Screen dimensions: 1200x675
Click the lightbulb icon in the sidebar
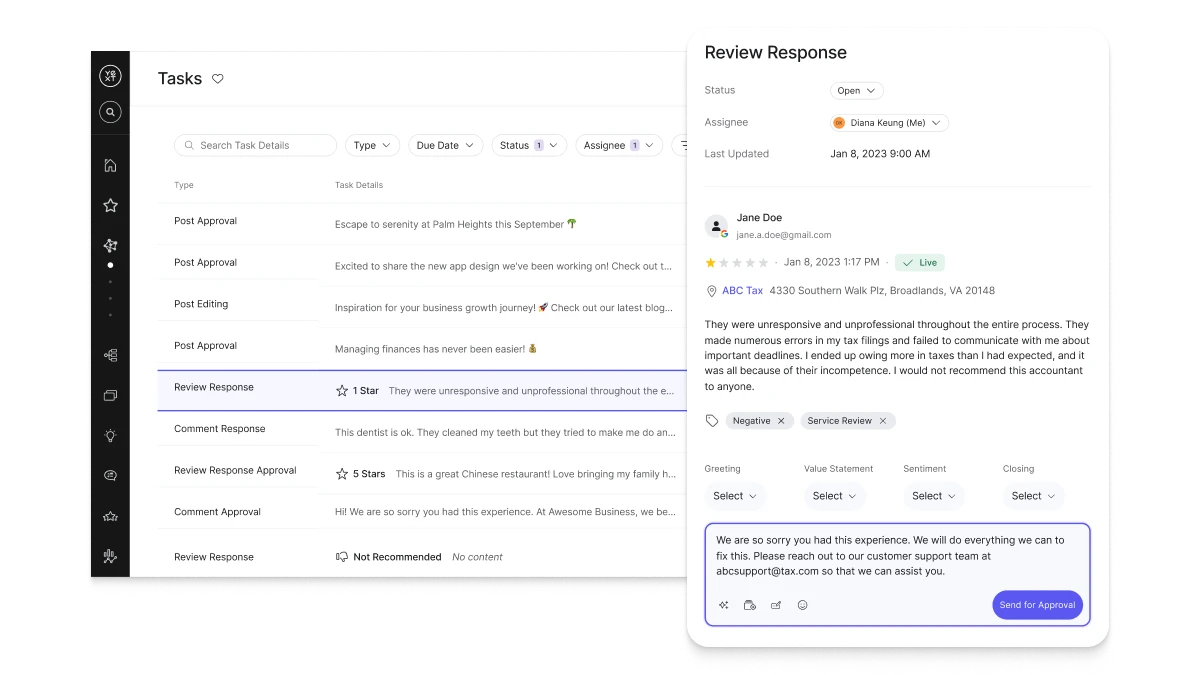(110, 435)
